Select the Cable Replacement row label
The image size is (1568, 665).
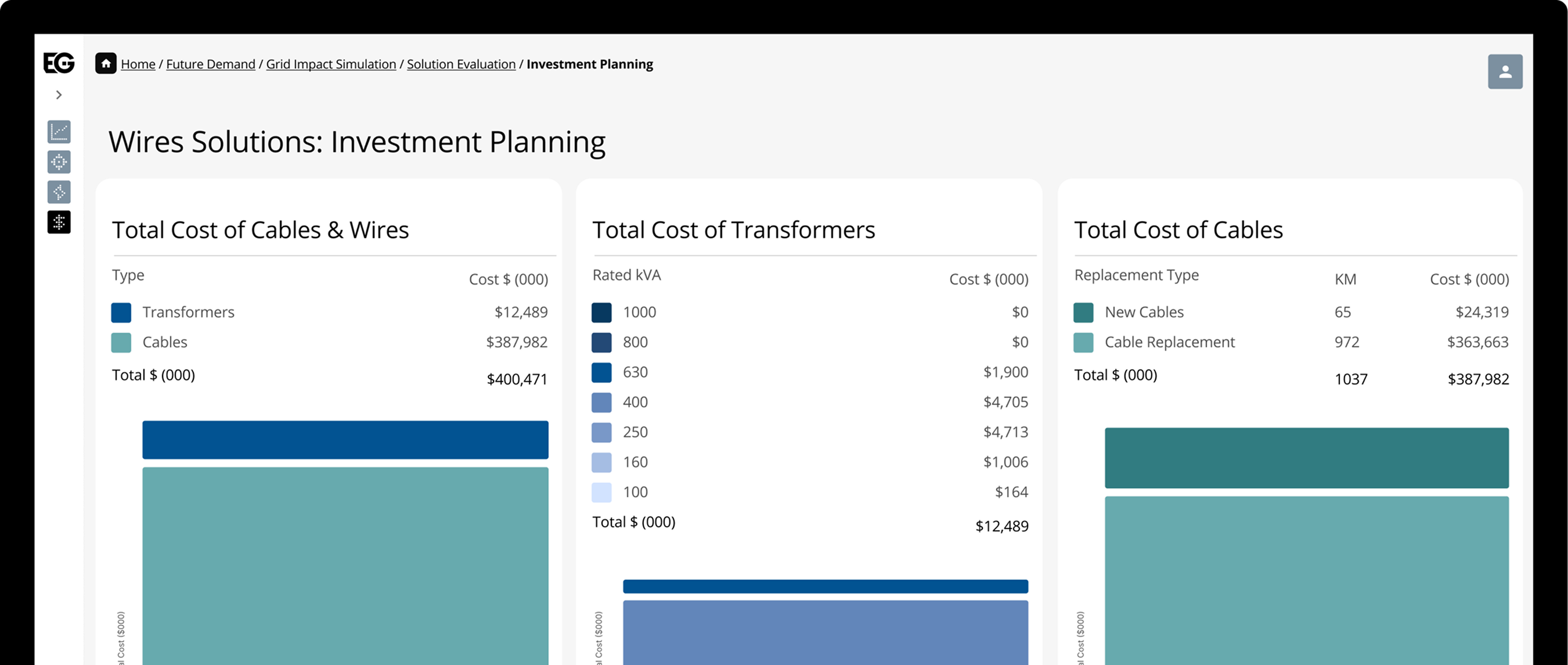coord(1170,342)
